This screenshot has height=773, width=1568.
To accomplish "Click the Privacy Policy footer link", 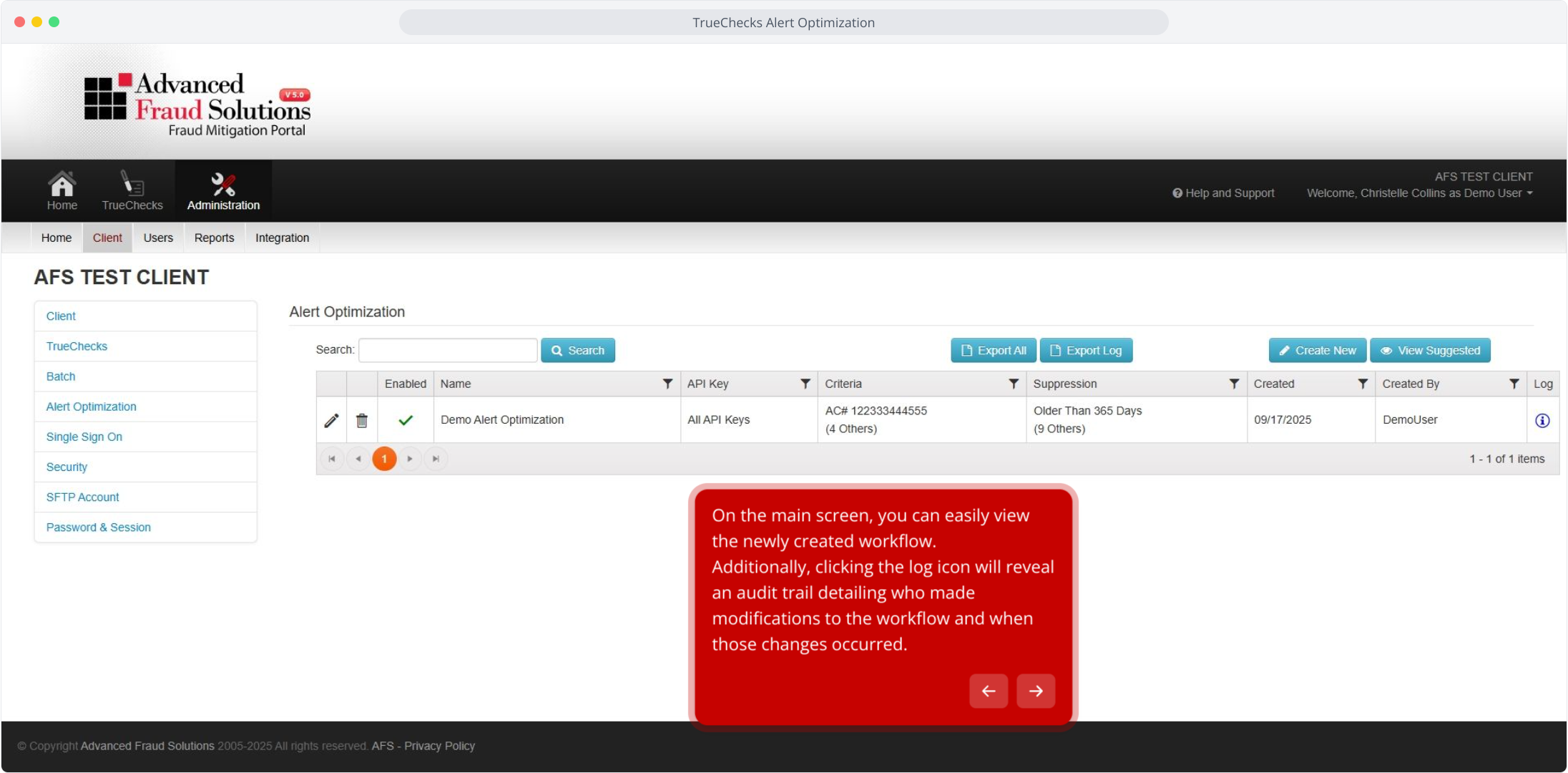I will coord(440,746).
